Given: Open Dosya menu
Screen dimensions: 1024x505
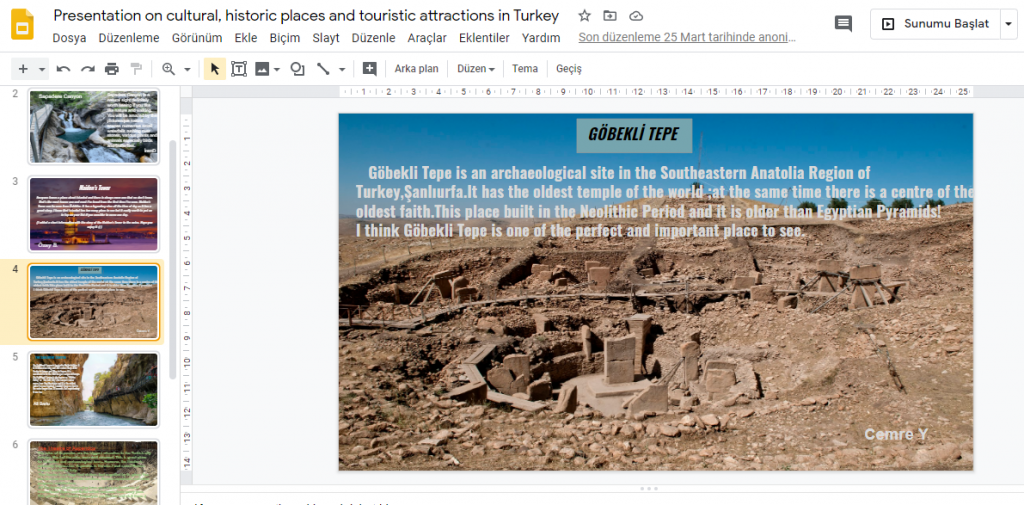Looking at the screenshot, I should [x=69, y=38].
